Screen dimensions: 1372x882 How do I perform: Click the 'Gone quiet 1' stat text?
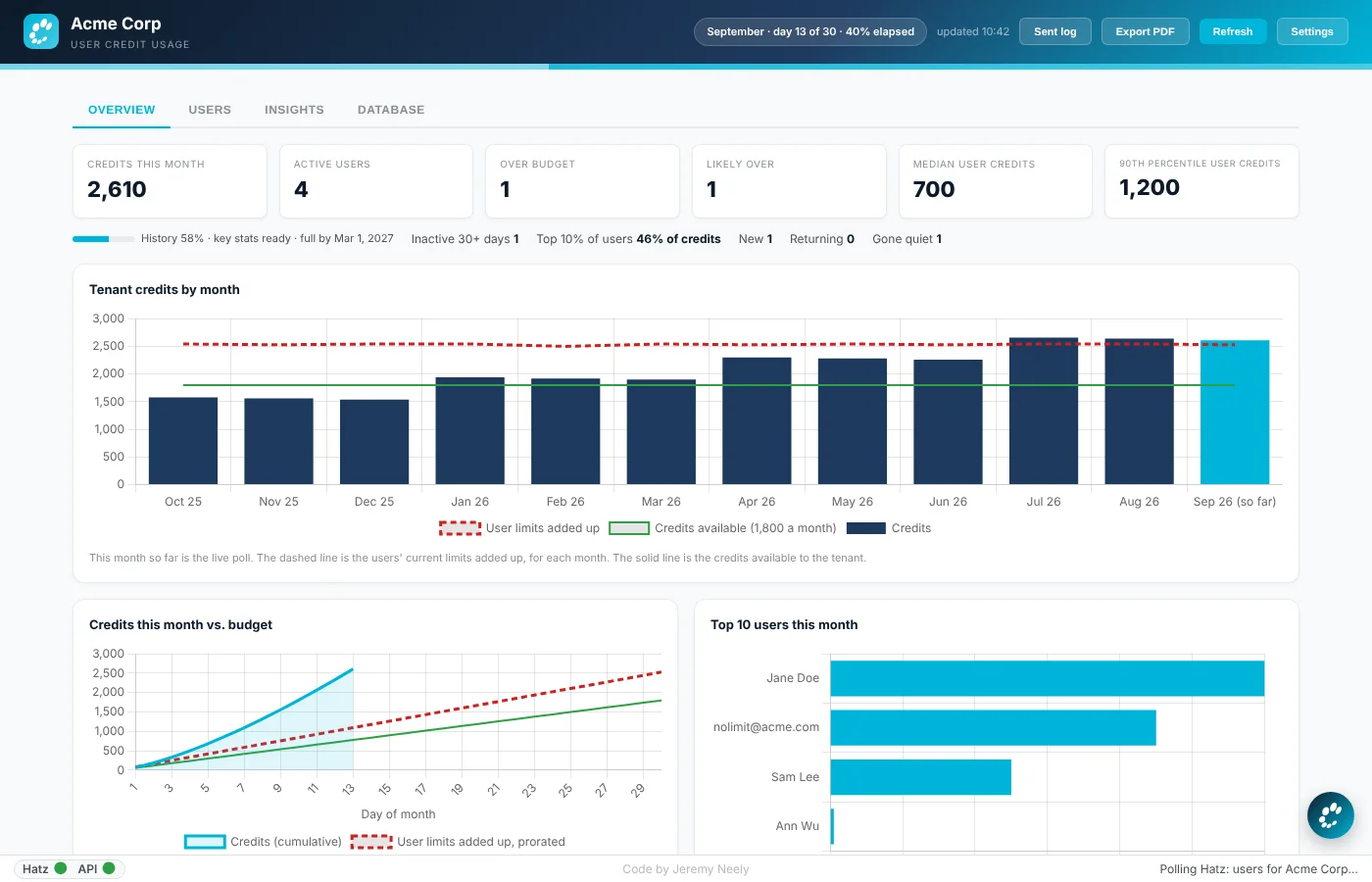click(907, 239)
